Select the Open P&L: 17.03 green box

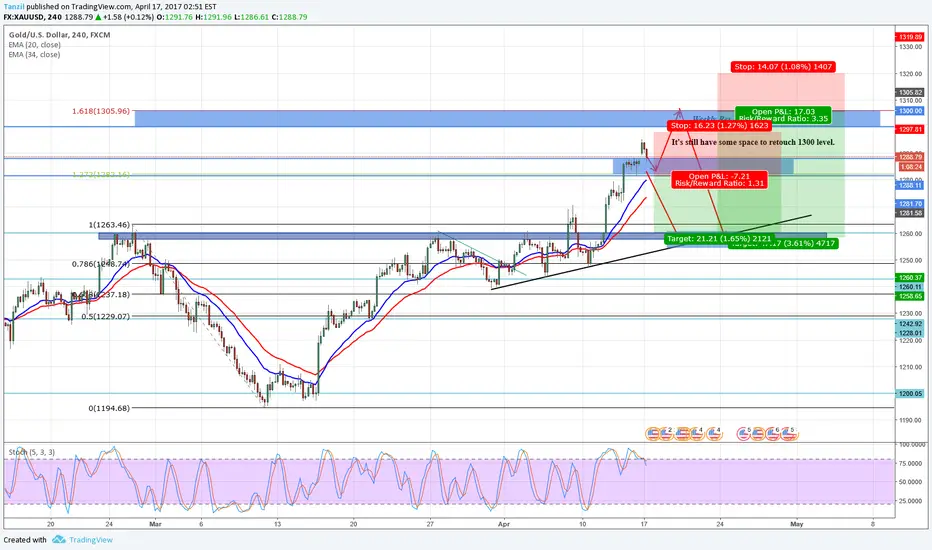[783, 115]
